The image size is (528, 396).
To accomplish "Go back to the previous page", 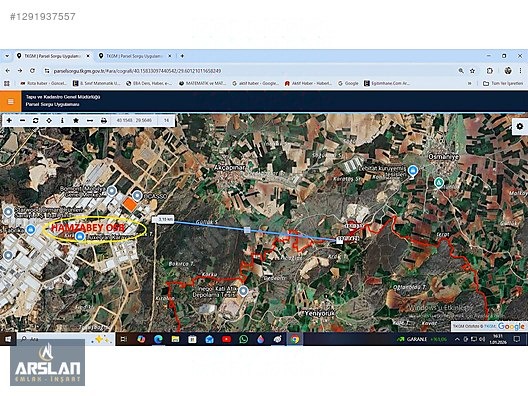I will (8, 71).
